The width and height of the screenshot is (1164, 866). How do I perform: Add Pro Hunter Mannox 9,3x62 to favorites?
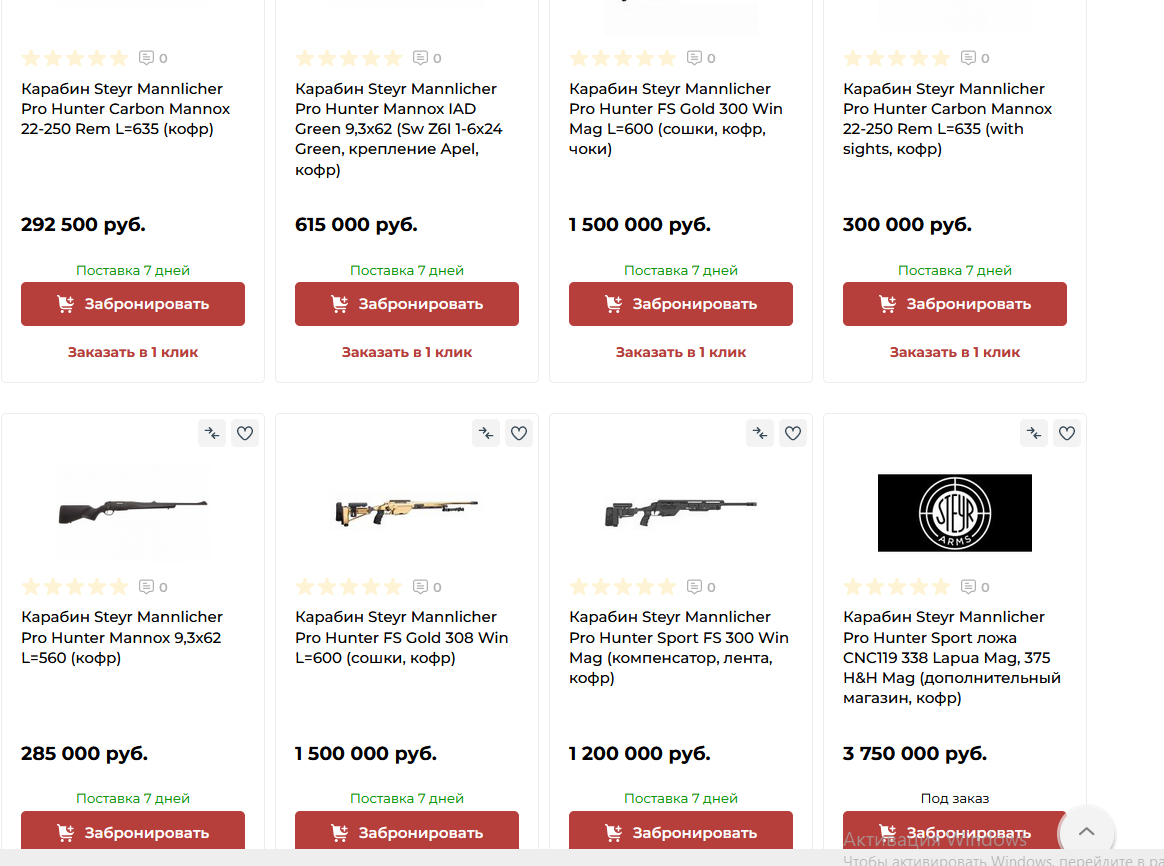click(245, 433)
